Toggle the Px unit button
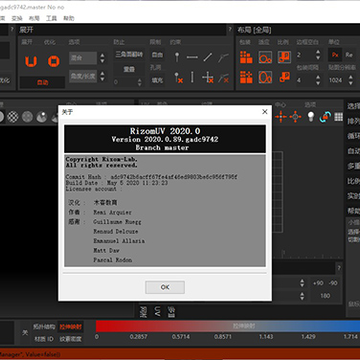Screen dimensions: 360x360 point(335,55)
